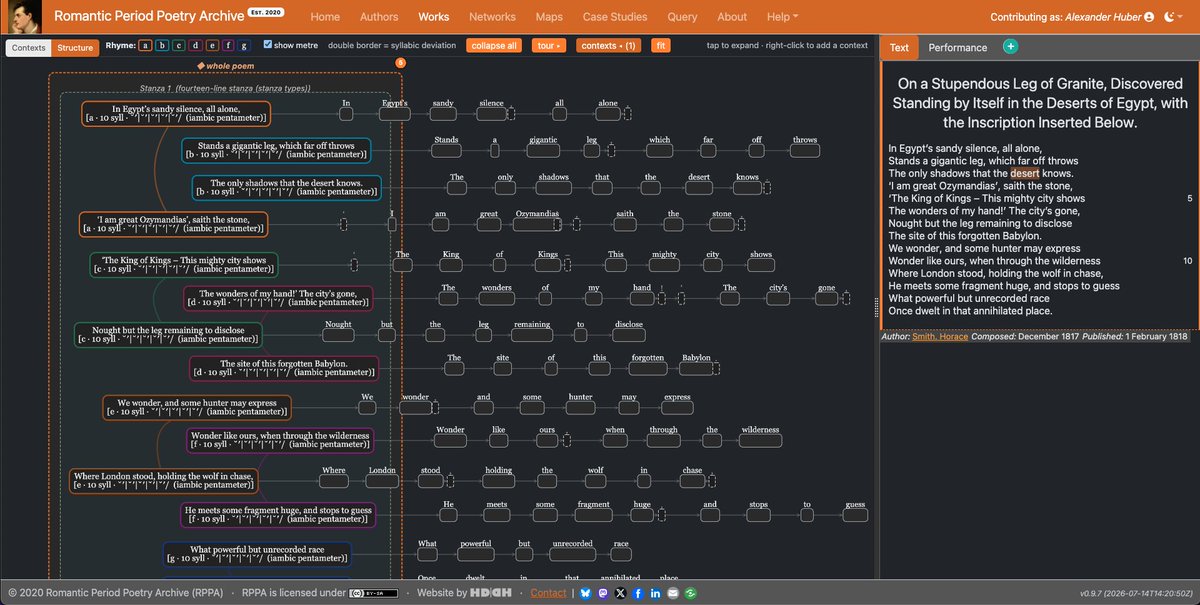Click the Mastodon share icon in footer
1200x605 pixels.
[x=603, y=593]
